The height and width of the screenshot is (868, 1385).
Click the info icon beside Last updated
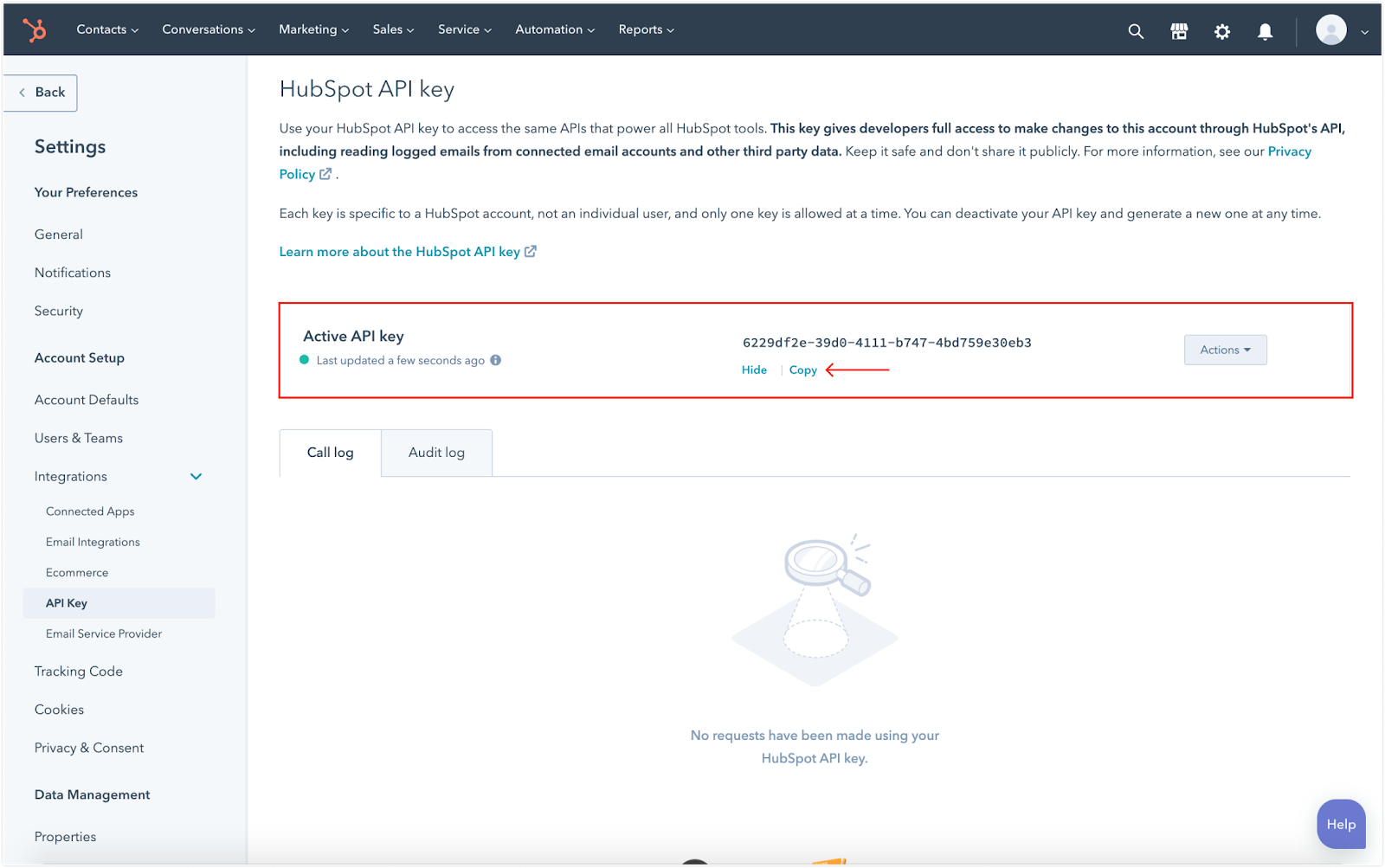[x=496, y=360]
